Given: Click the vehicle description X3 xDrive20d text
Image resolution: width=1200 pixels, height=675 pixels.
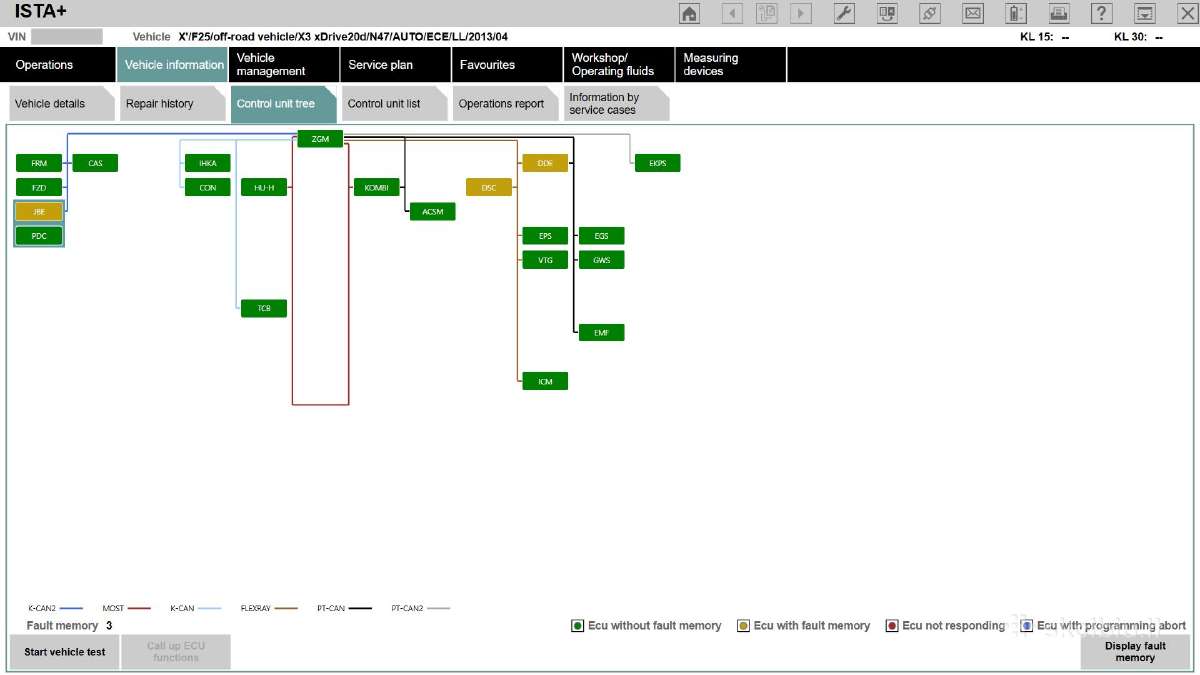Looking at the screenshot, I should [343, 37].
